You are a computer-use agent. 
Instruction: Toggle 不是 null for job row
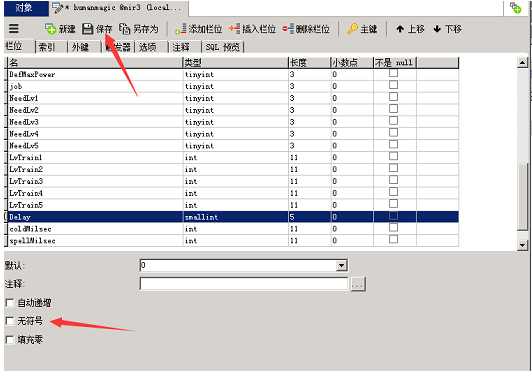[x=393, y=85]
